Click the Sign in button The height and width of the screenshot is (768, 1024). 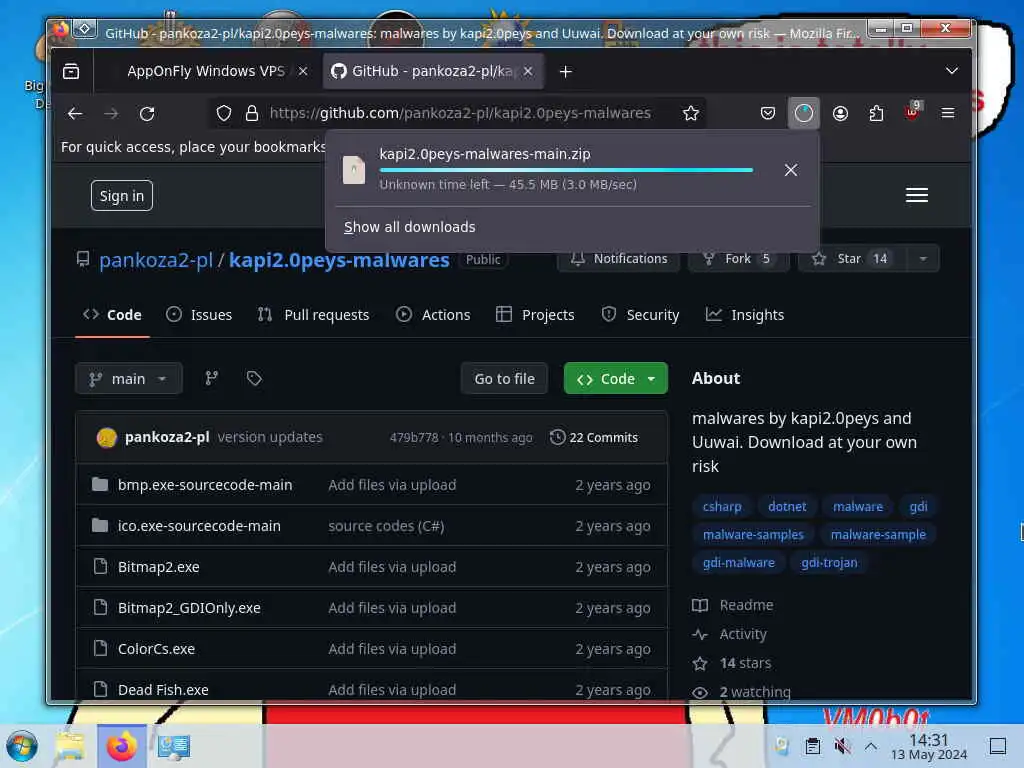point(121,196)
